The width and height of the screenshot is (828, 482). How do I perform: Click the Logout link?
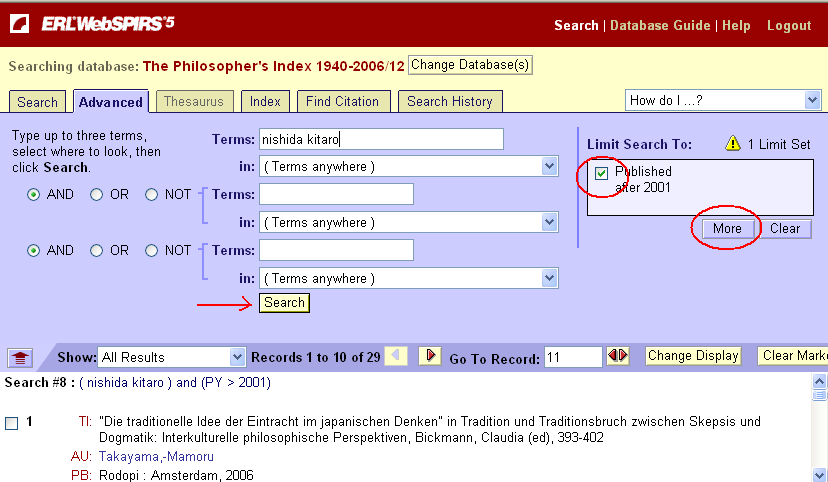pyautogui.click(x=789, y=25)
